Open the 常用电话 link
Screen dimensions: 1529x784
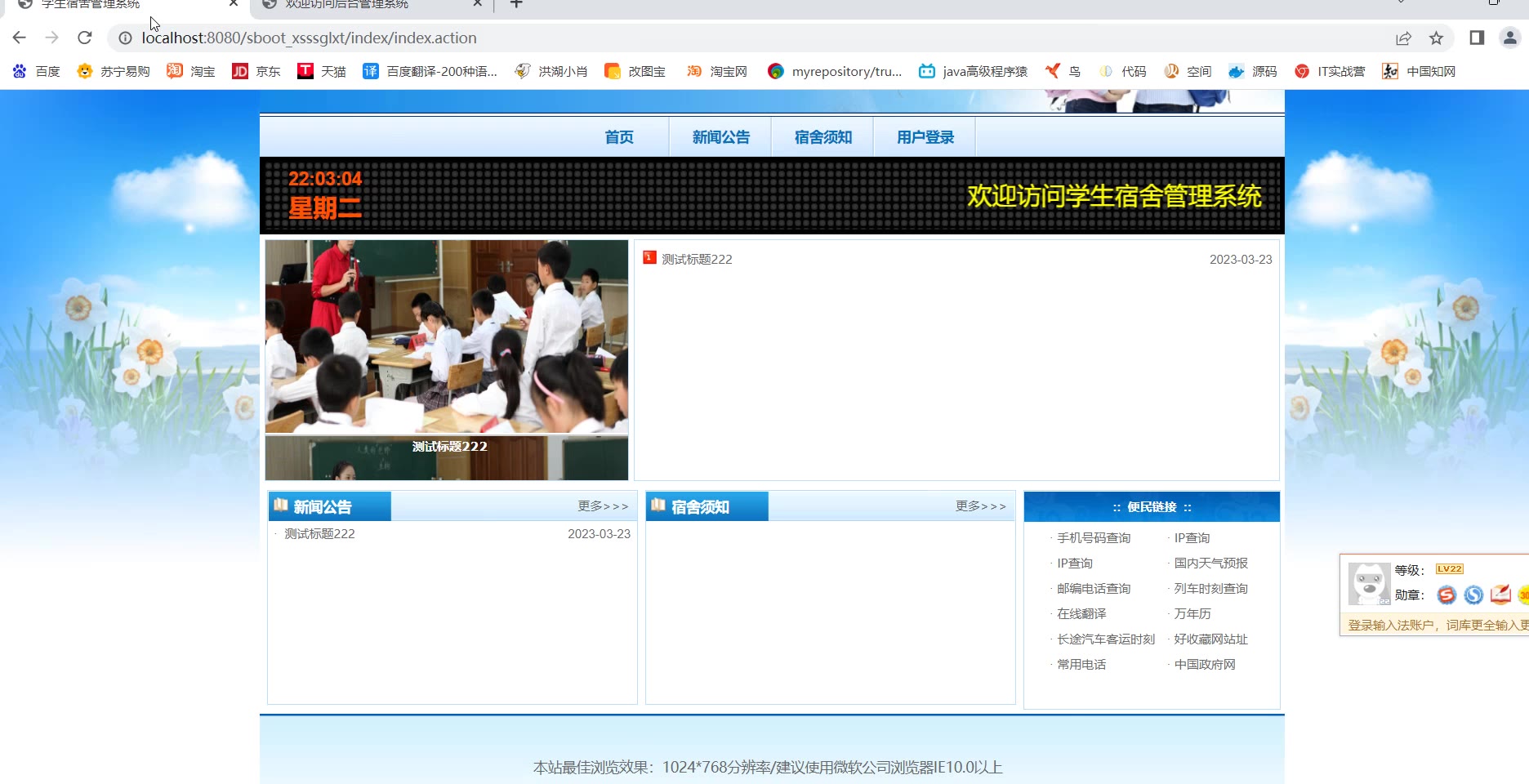click(x=1081, y=664)
